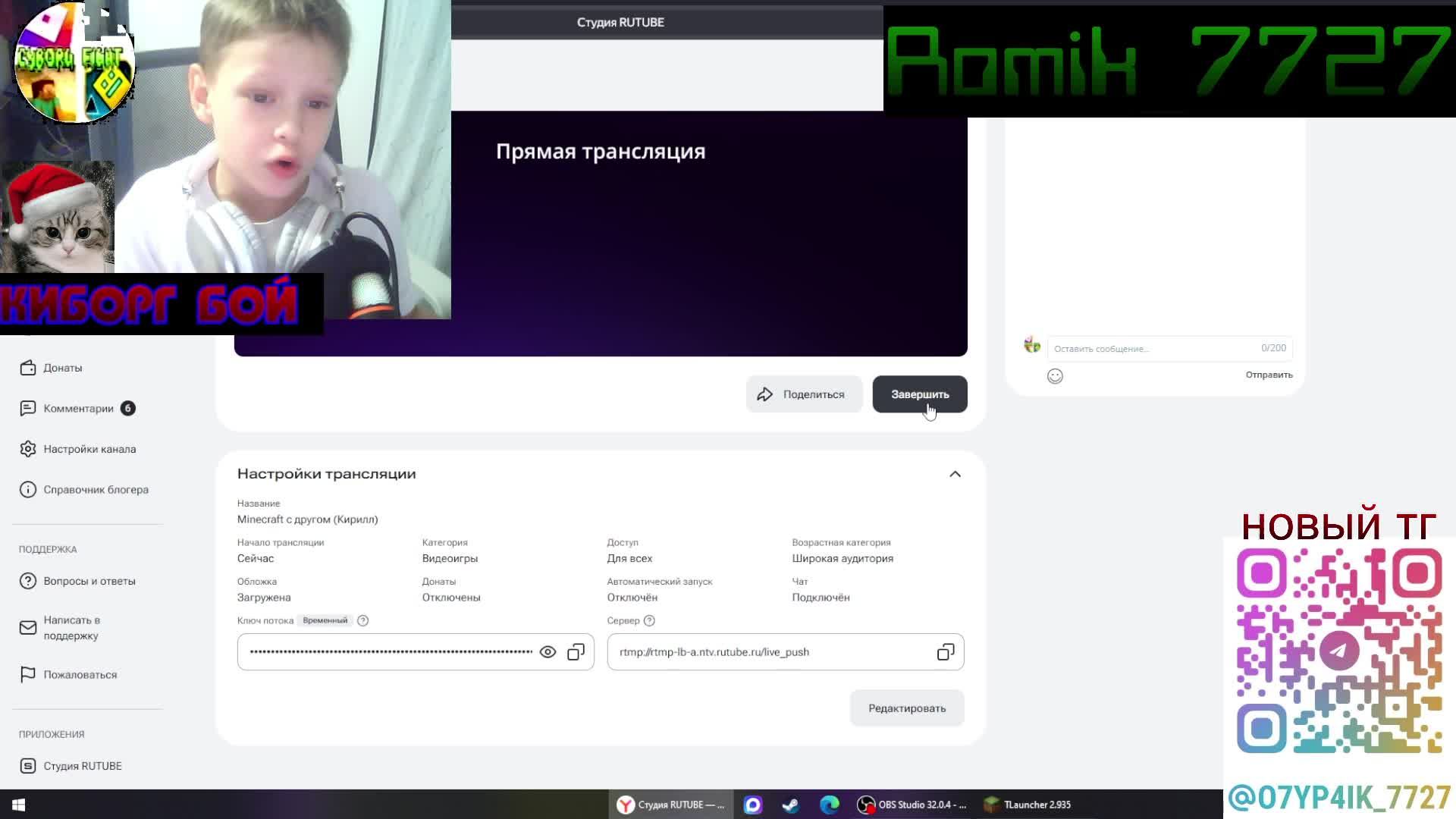Open the Ключ потока help tooltip
Image resolution: width=1456 pixels, height=819 pixels.
click(x=362, y=620)
